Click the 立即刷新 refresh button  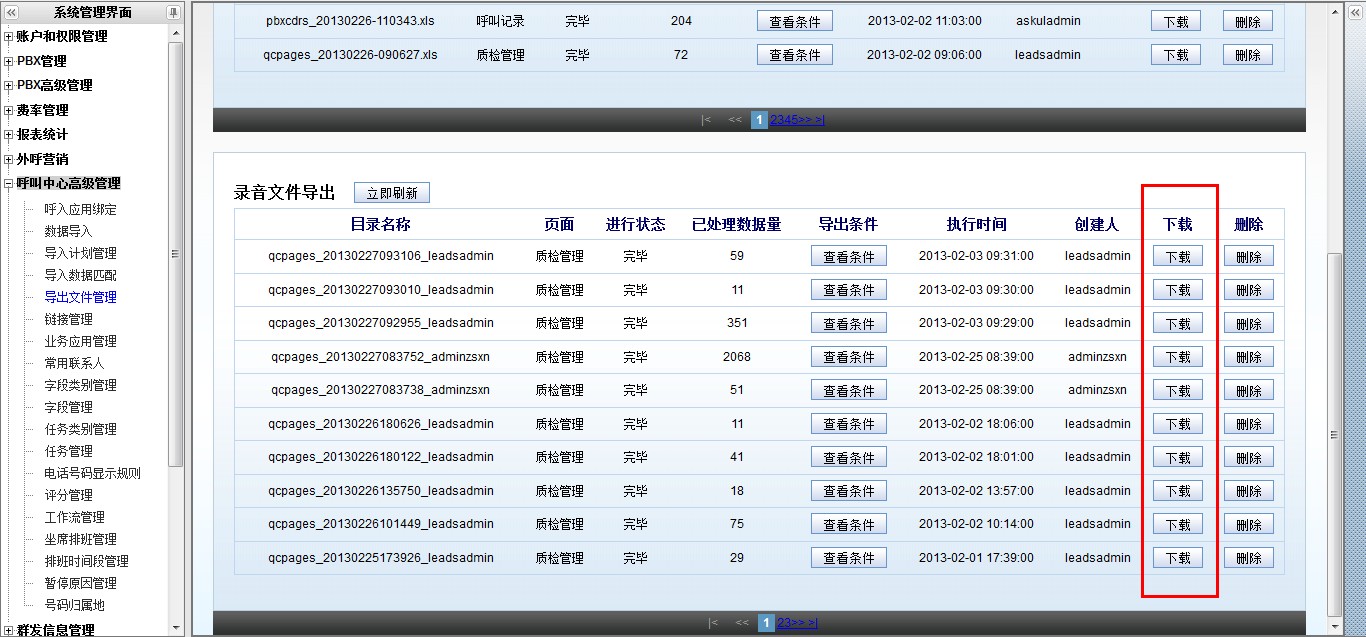coord(391,193)
